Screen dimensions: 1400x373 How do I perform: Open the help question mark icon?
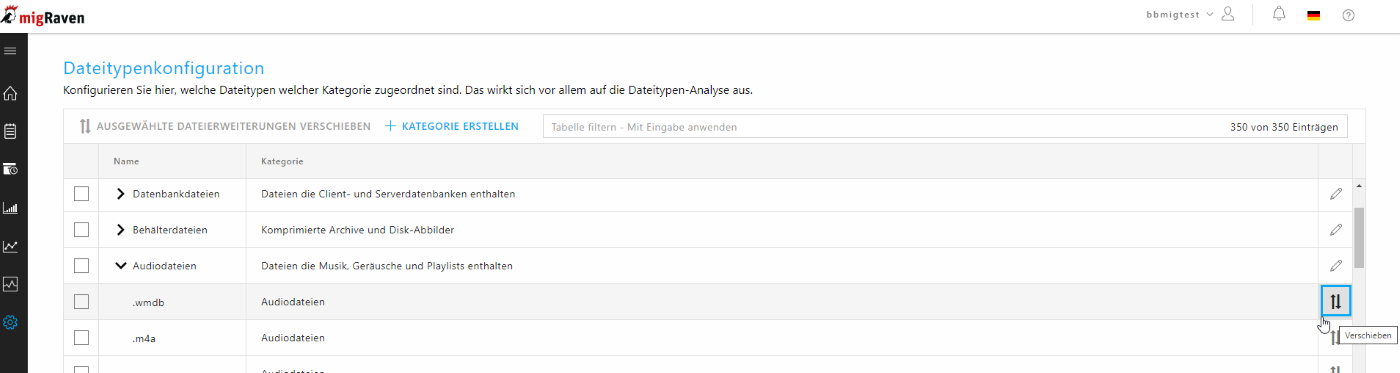pyautogui.click(x=1348, y=15)
